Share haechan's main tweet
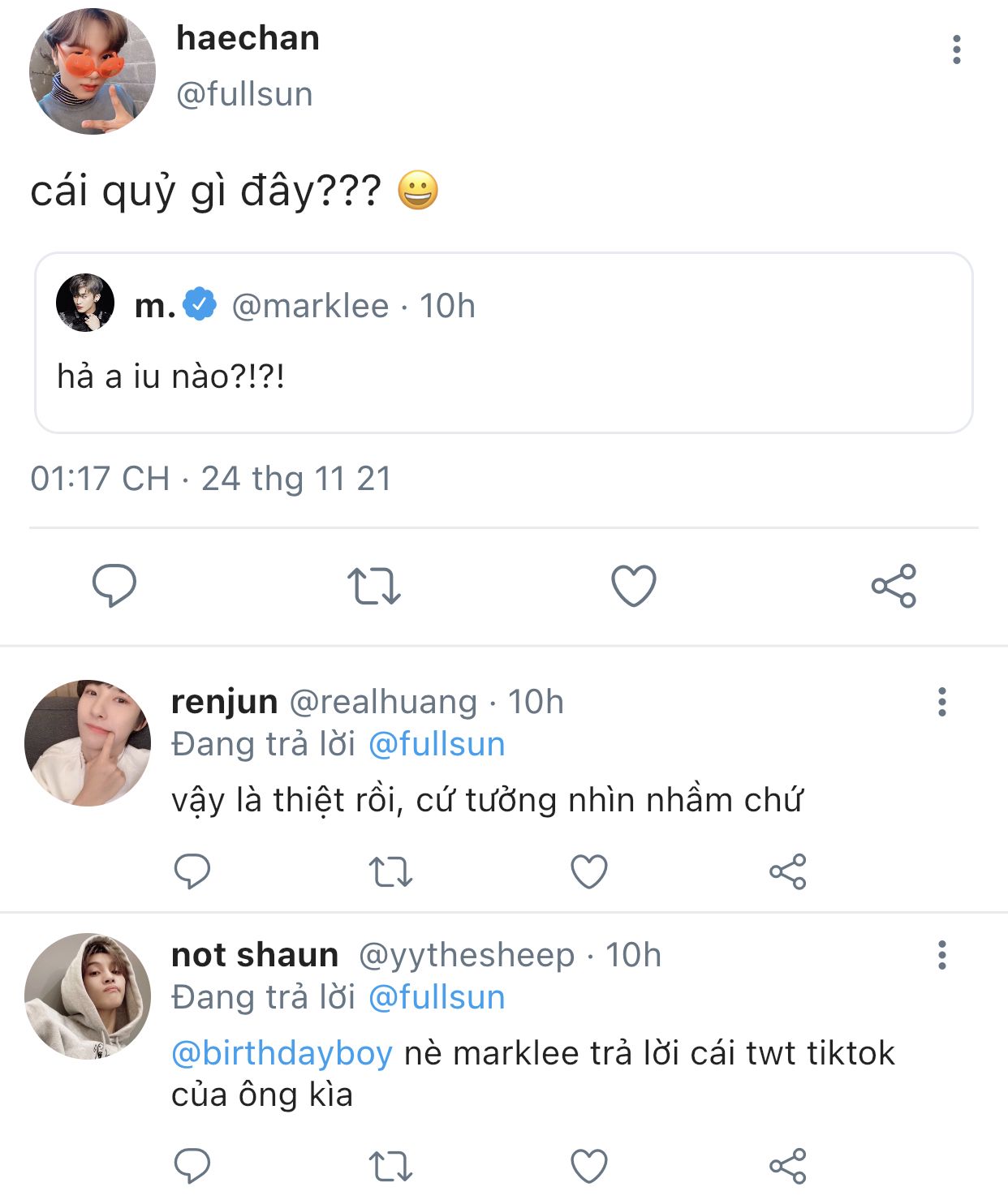The width and height of the screenshot is (1008, 1200). 894,586
